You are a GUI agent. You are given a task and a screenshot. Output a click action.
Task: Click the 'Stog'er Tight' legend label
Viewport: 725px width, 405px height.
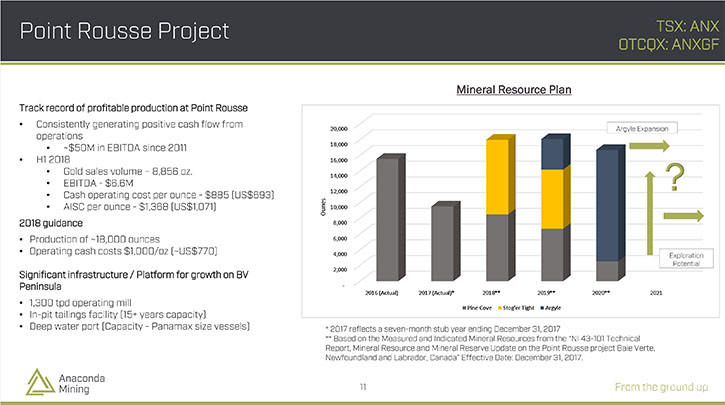[x=518, y=308]
